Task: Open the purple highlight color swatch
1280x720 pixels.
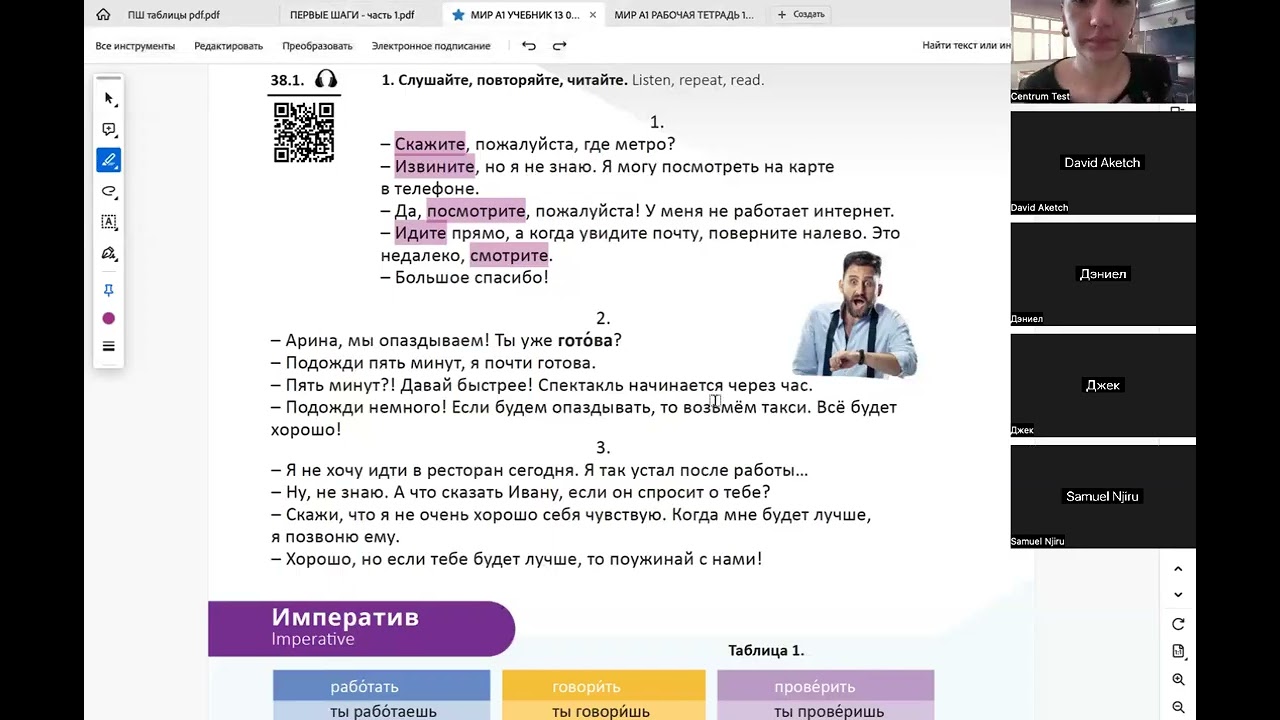Action: pos(109,318)
